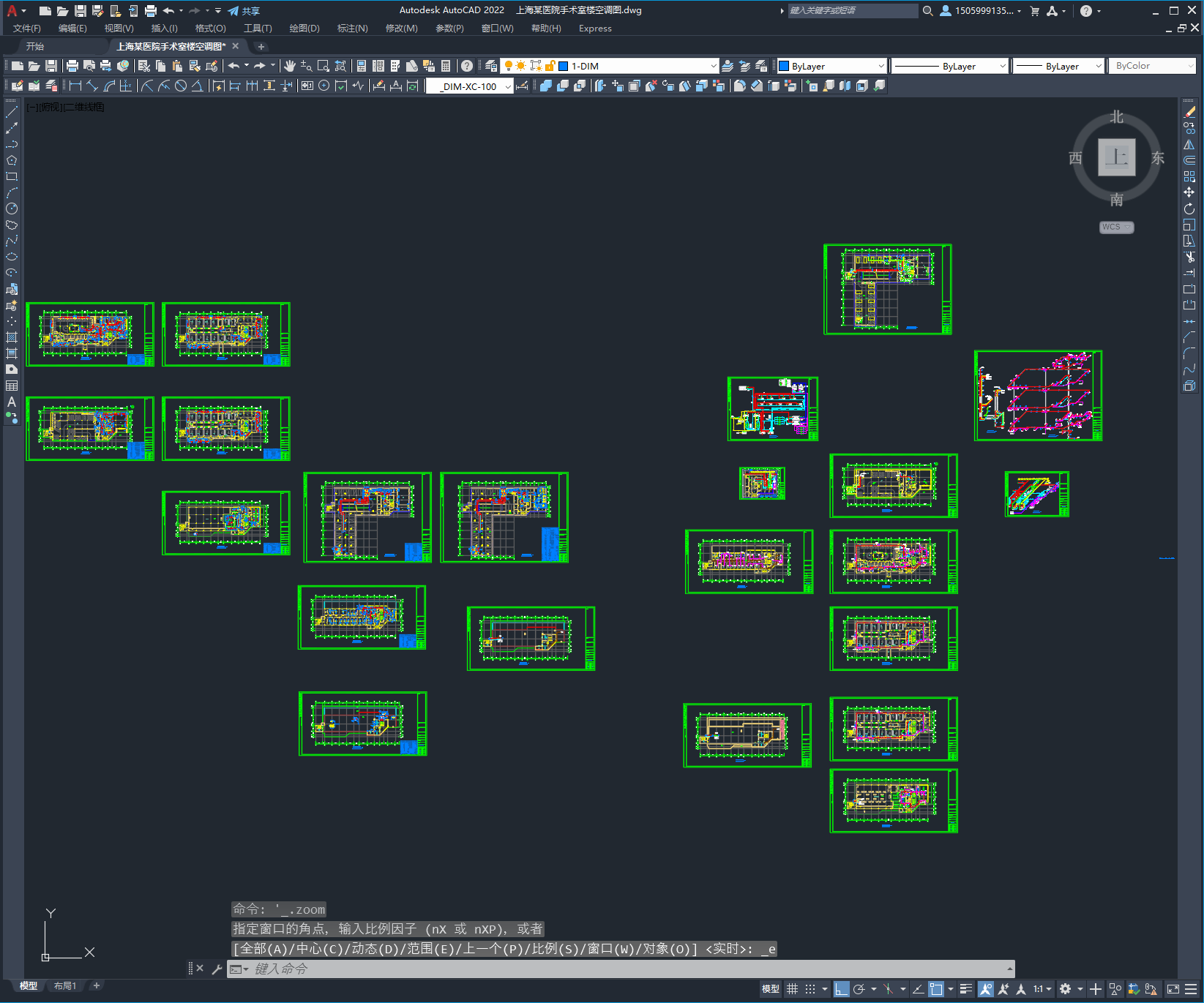Toggle snap mode in status bar

pos(810,989)
